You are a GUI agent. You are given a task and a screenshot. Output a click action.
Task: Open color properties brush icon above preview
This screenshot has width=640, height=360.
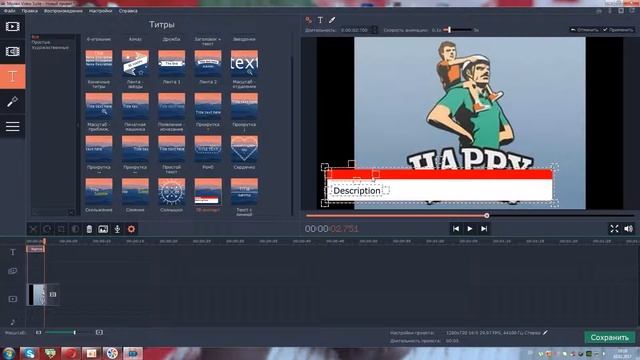(x=332, y=20)
